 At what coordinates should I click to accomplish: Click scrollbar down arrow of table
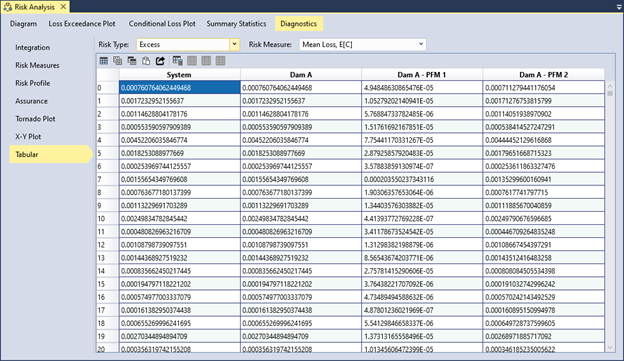click(x=610, y=347)
